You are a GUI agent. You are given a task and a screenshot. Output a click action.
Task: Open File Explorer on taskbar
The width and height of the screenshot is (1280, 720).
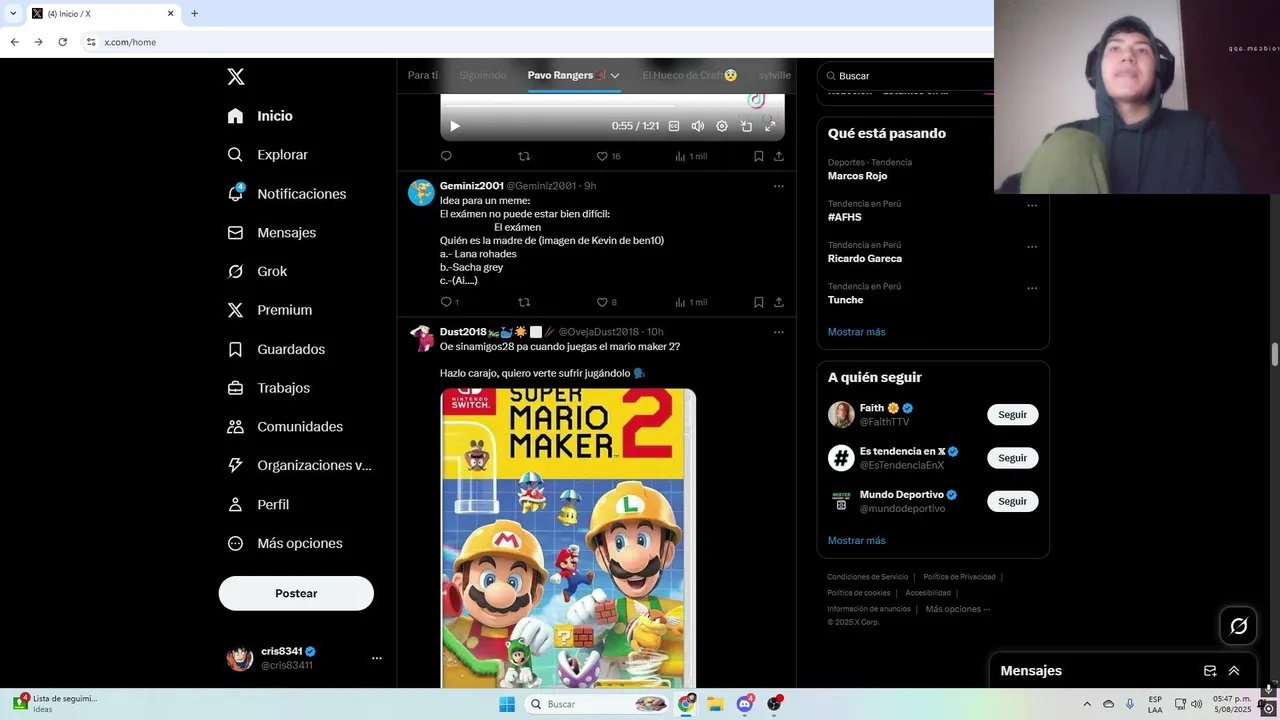click(x=715, y=704)
